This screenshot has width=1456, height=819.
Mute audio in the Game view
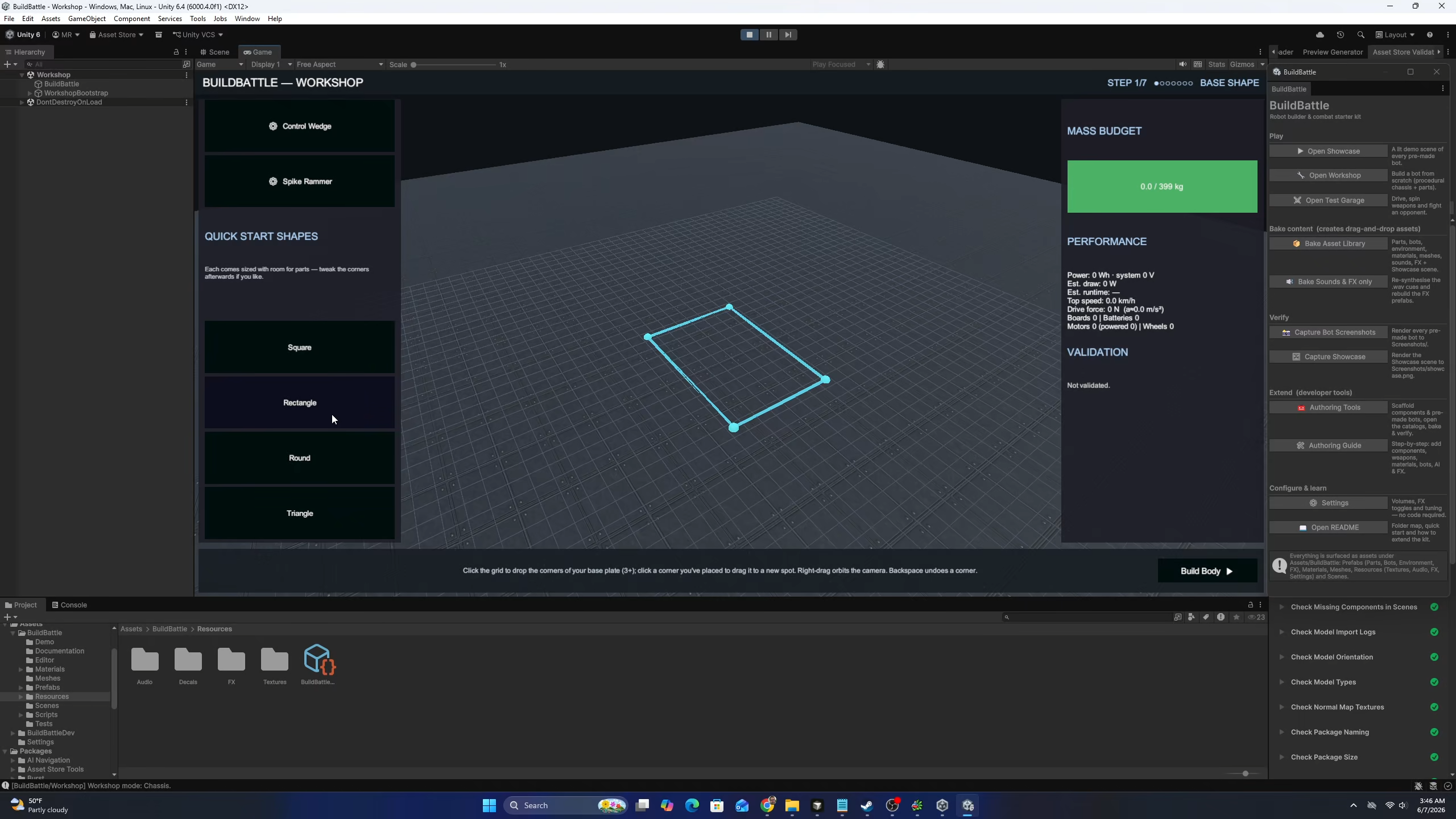click(1183, 64)
